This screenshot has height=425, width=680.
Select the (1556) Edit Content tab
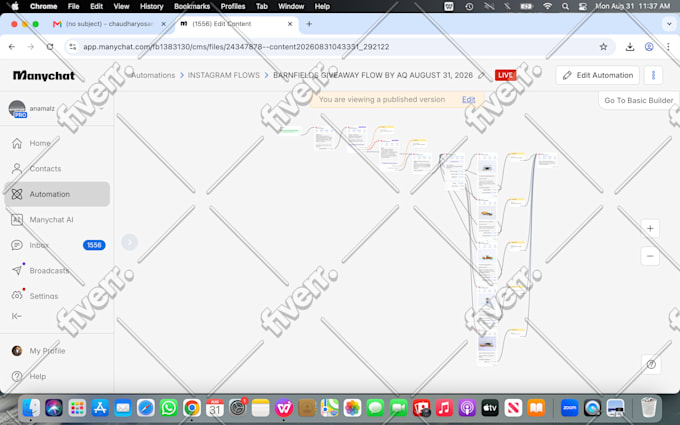(236, 24)
